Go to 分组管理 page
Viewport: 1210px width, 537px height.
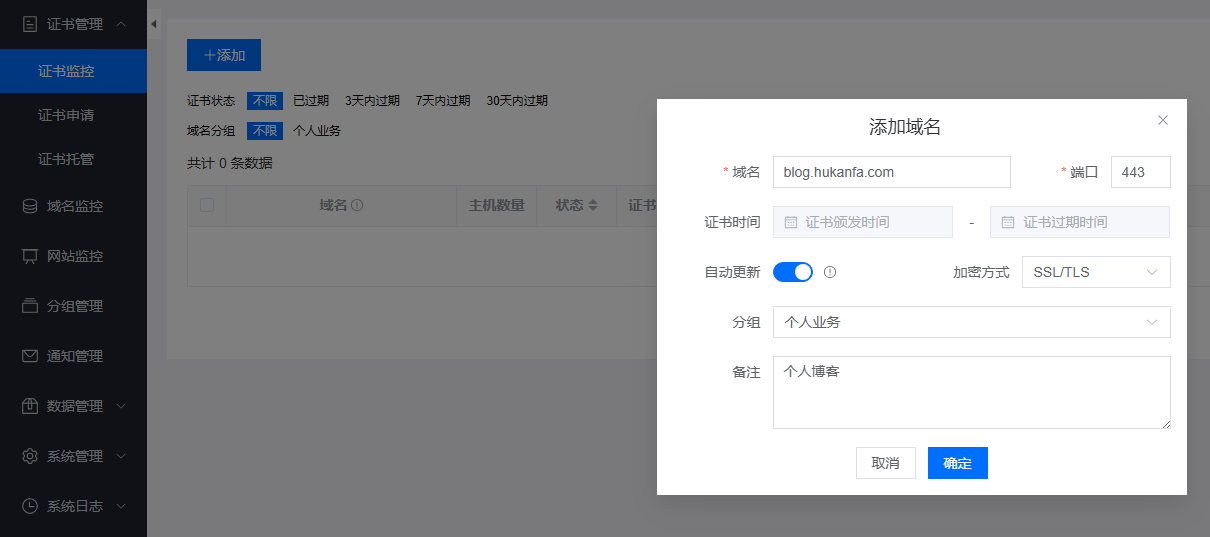point(73,306)
